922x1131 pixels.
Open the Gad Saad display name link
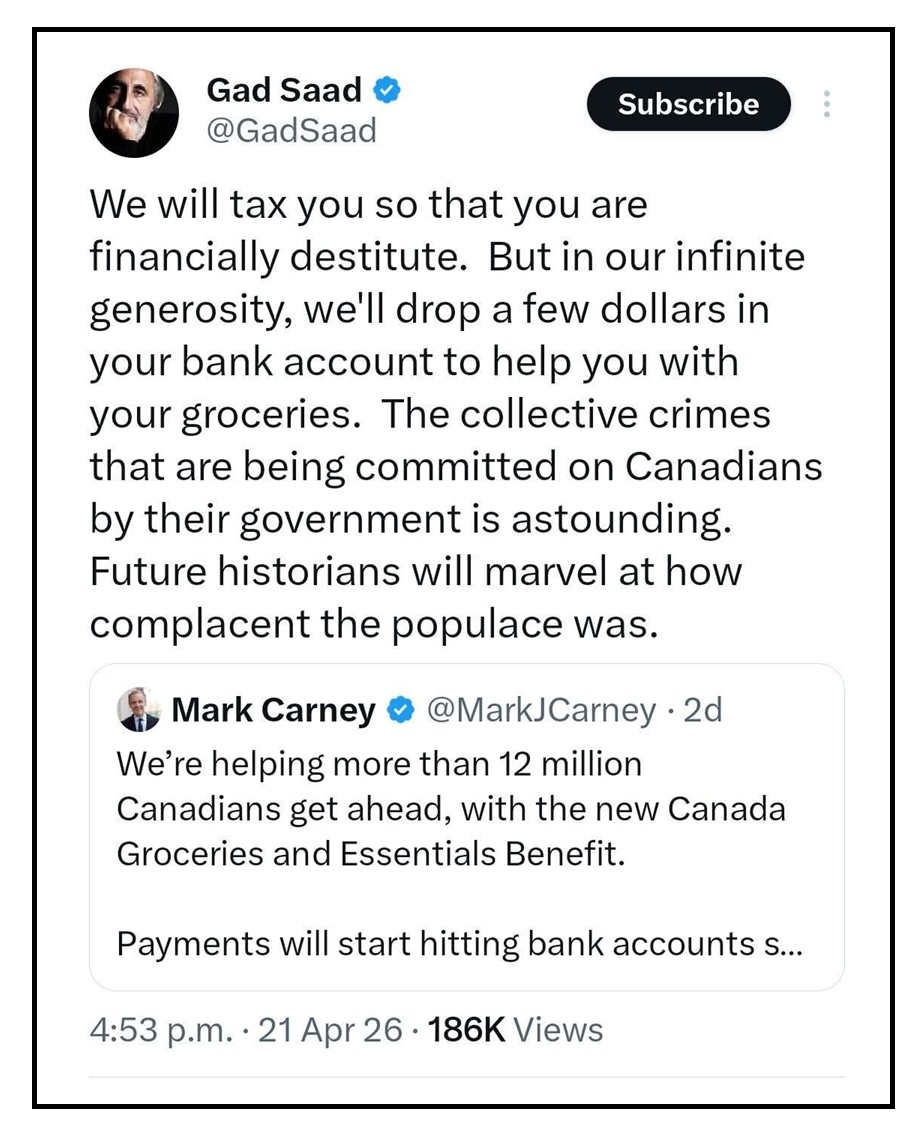[x=283, y=91]
